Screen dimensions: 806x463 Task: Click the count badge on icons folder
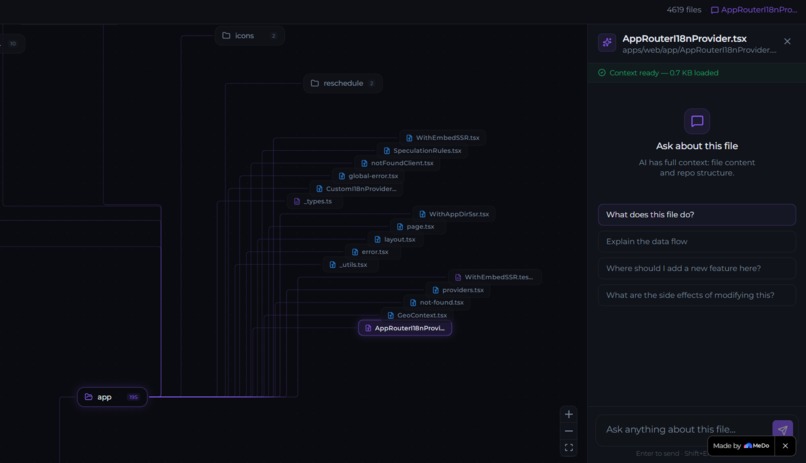point(273,35)
